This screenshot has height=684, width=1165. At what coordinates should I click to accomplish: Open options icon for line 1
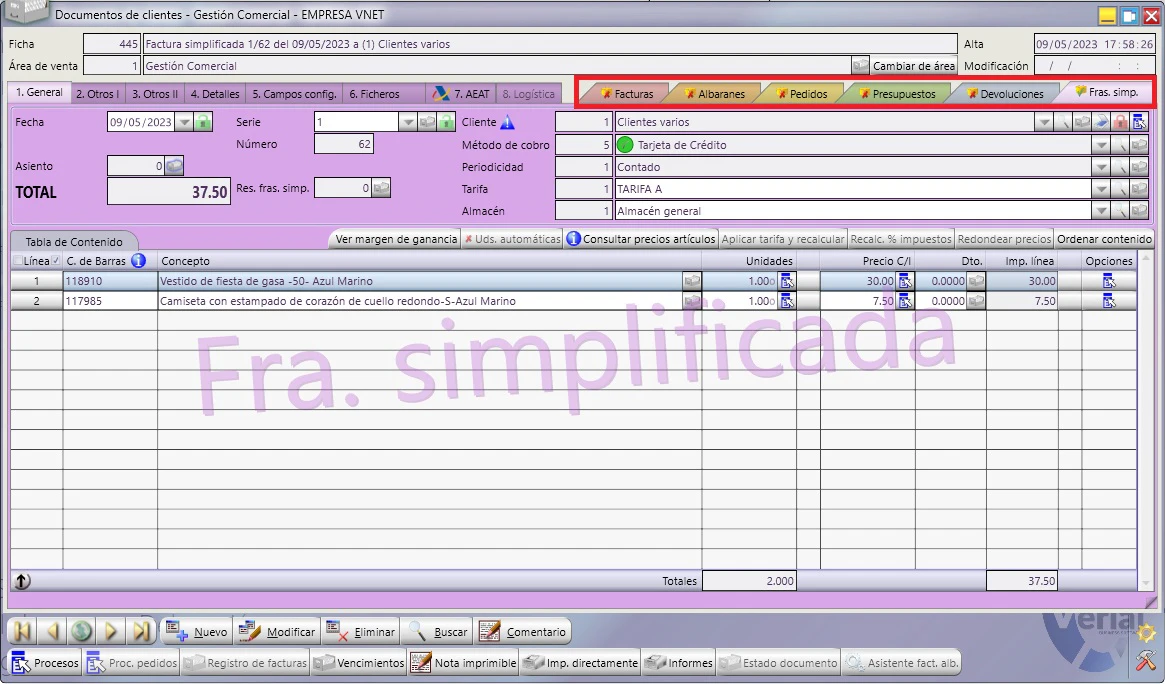pos(1109,281)
